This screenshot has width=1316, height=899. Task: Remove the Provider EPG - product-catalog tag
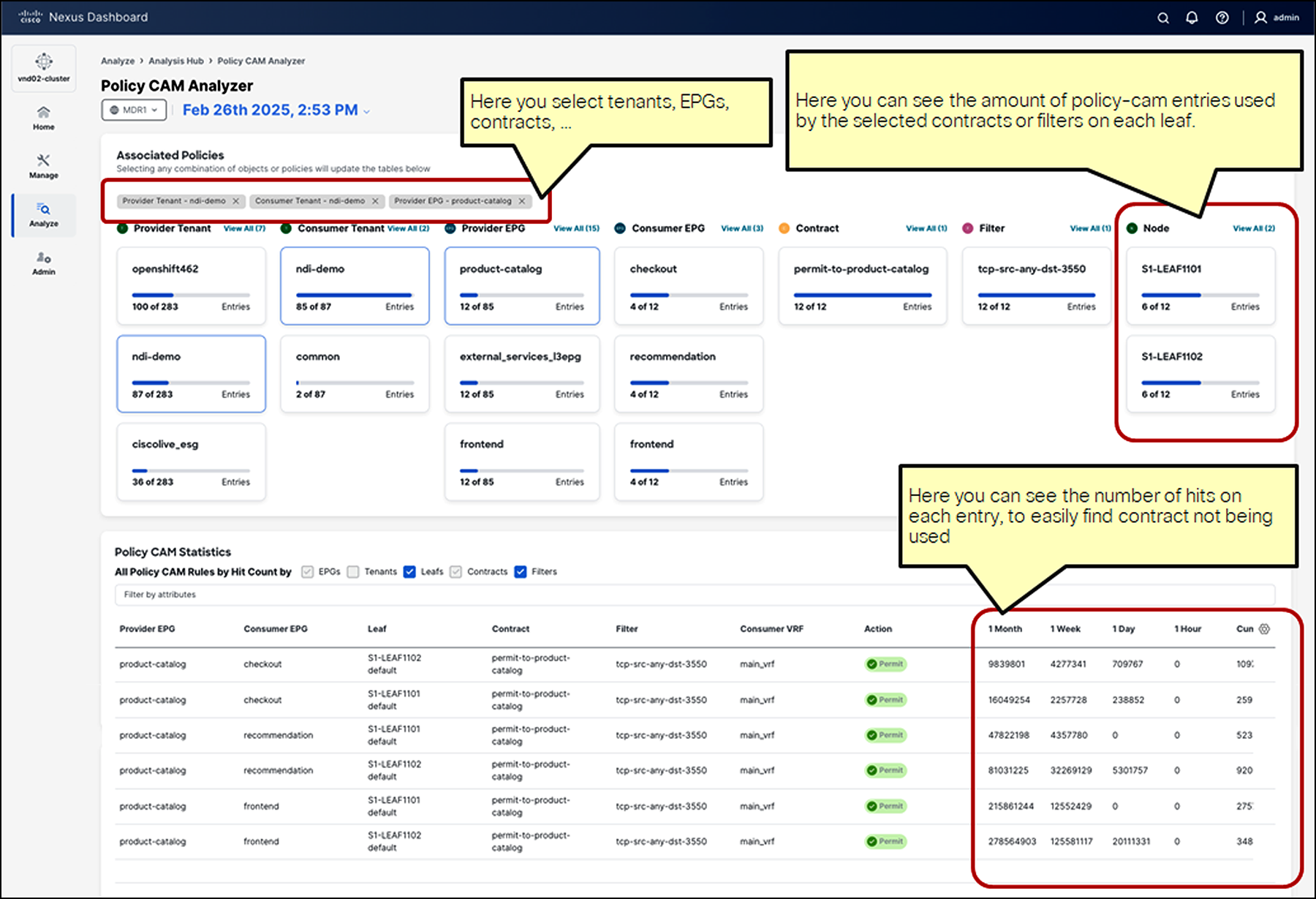[522, 200]
